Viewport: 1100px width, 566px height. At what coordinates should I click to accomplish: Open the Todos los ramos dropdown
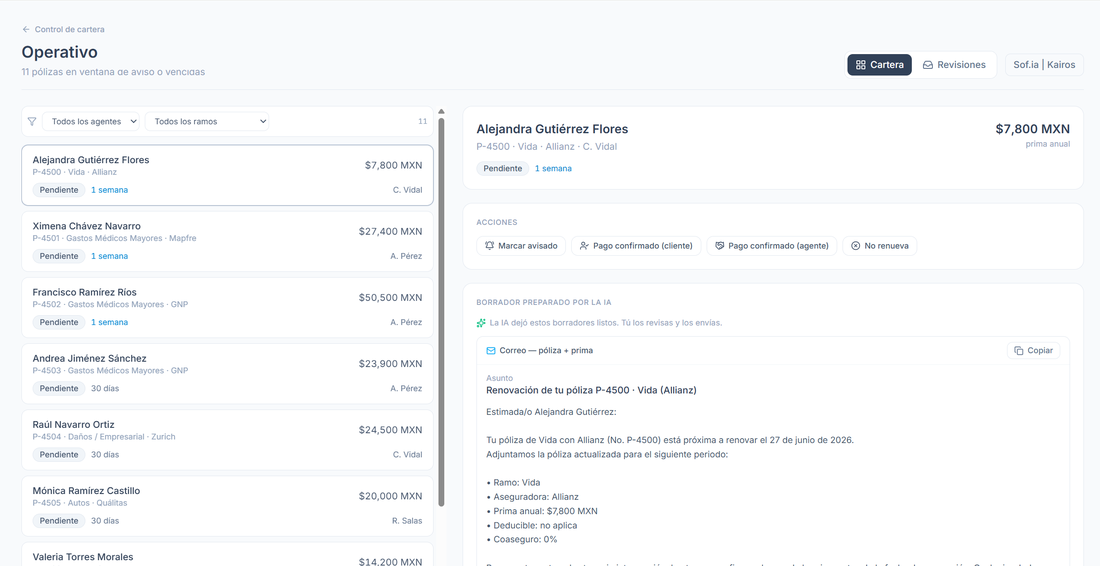coord(207,121)
